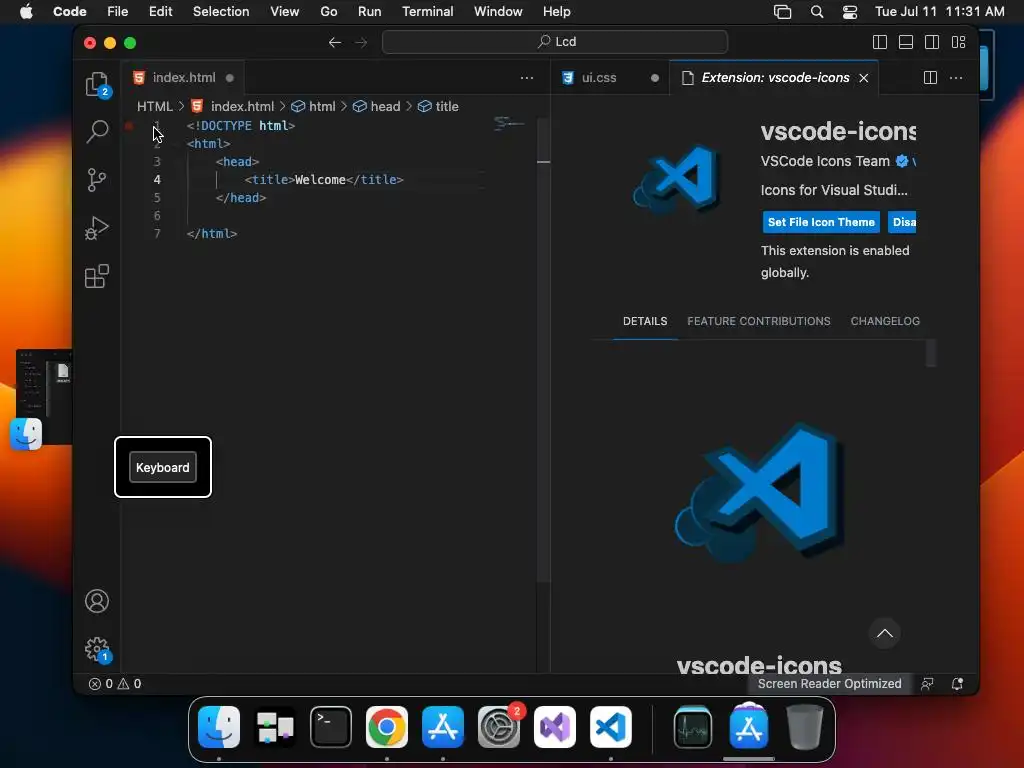Close the Extension: vscode-icons tab
1024x768 pixels.
pyautogui.click(x=863, y=78)
